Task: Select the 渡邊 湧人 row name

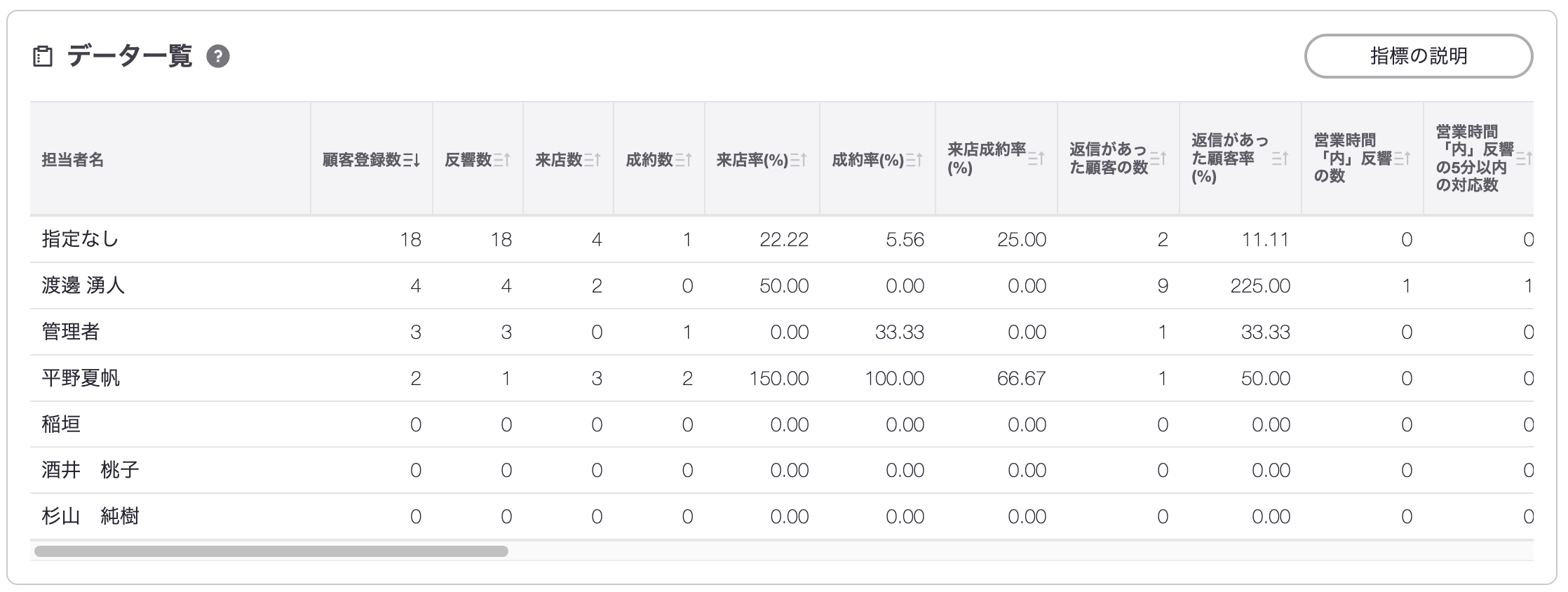Action: (x=83, y=285)
